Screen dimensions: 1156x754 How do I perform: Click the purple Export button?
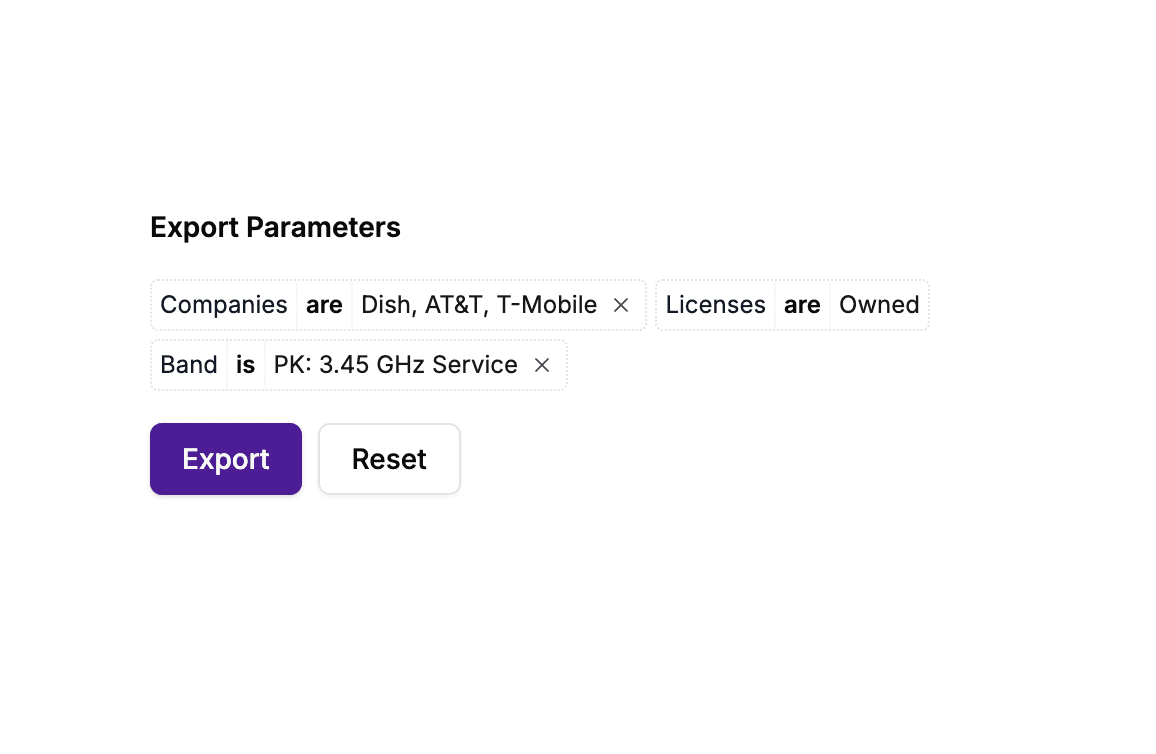tap(226, 459)
